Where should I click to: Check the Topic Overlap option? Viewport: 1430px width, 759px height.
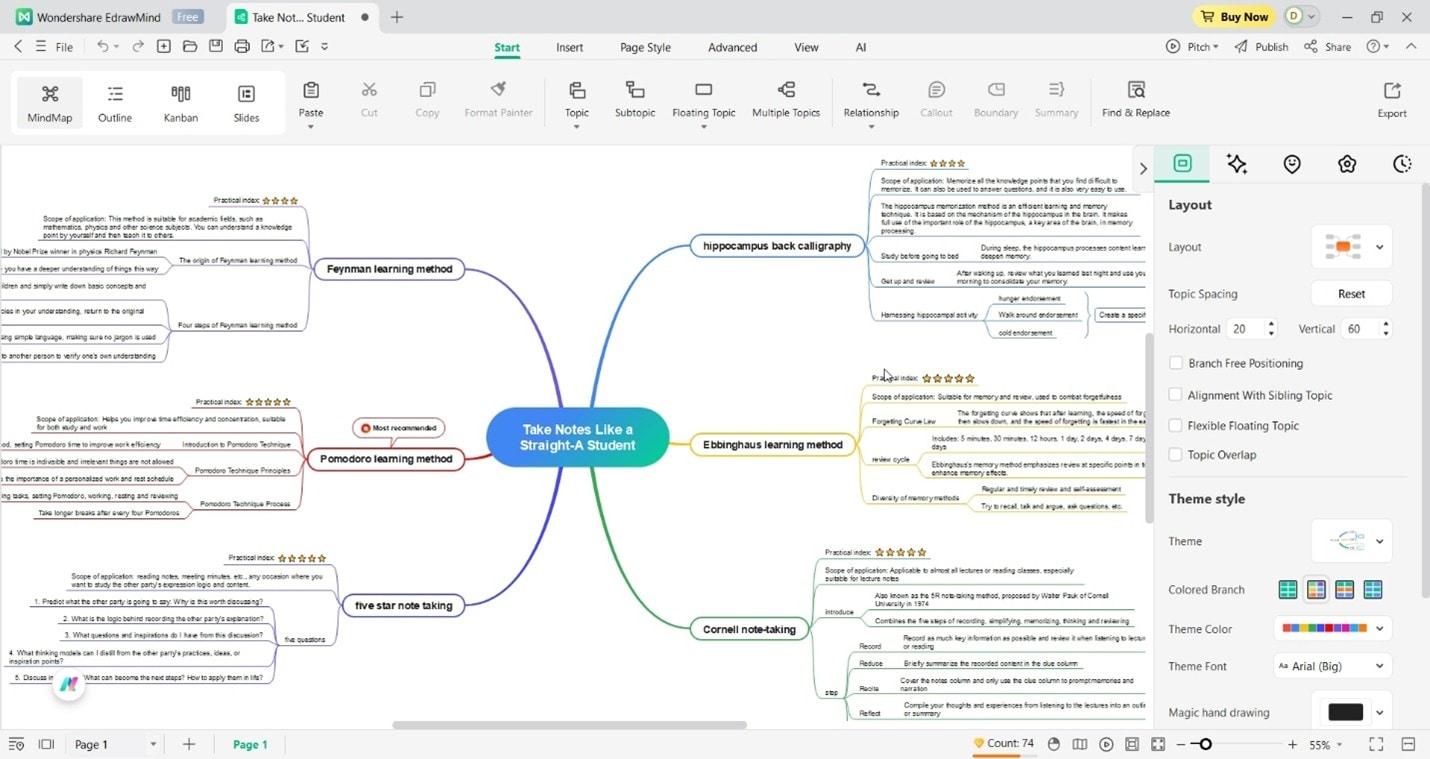(1176, 454)
